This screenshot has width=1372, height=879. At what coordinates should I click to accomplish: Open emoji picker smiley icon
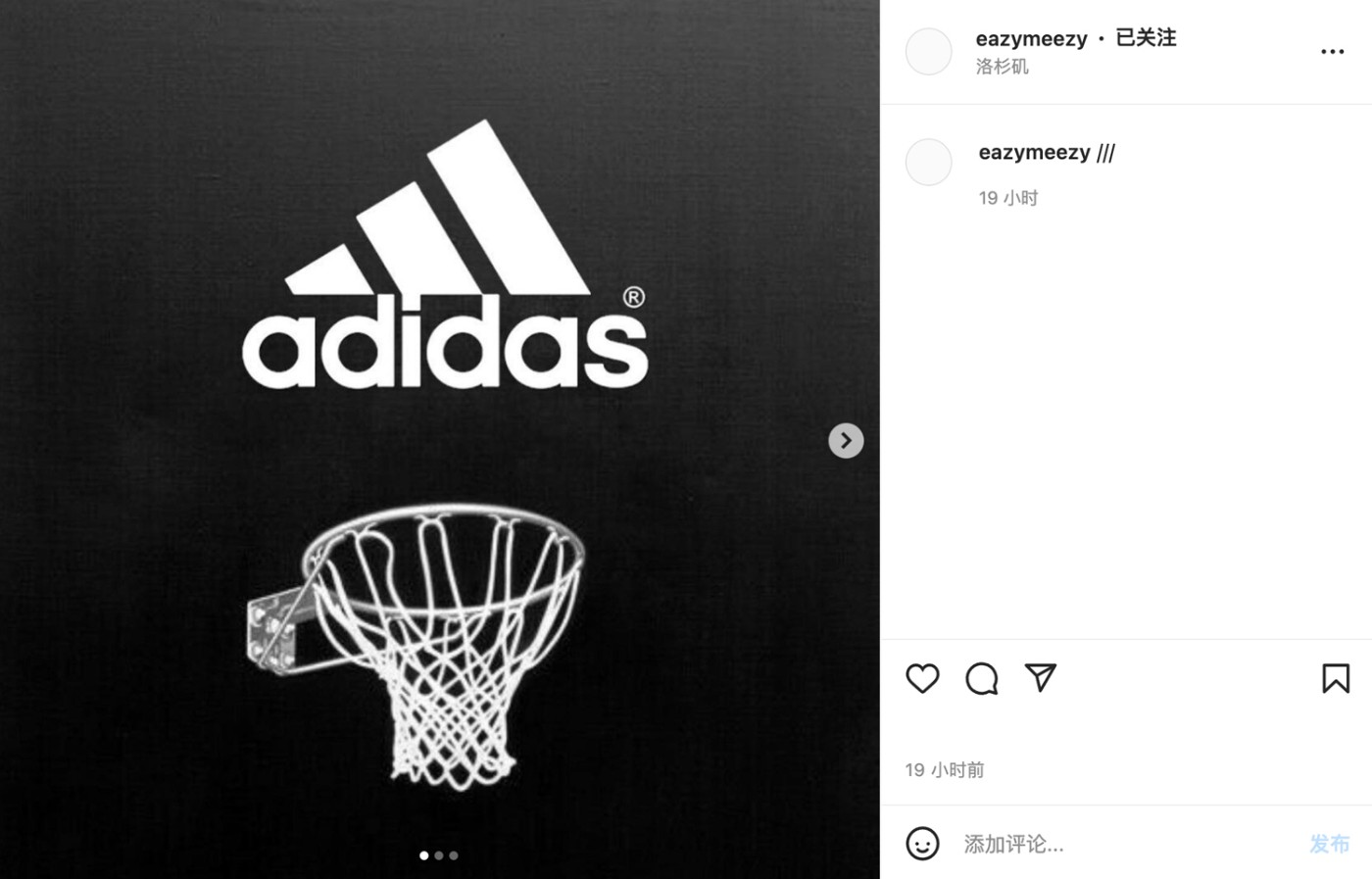pyautogui.click(x=922, y=844)
